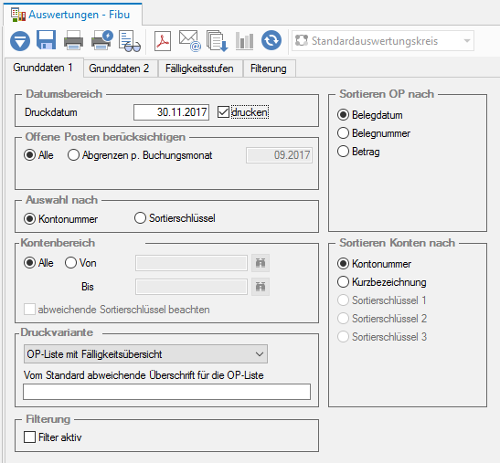Click the Auswahl nach group heading

coord(62,200)
